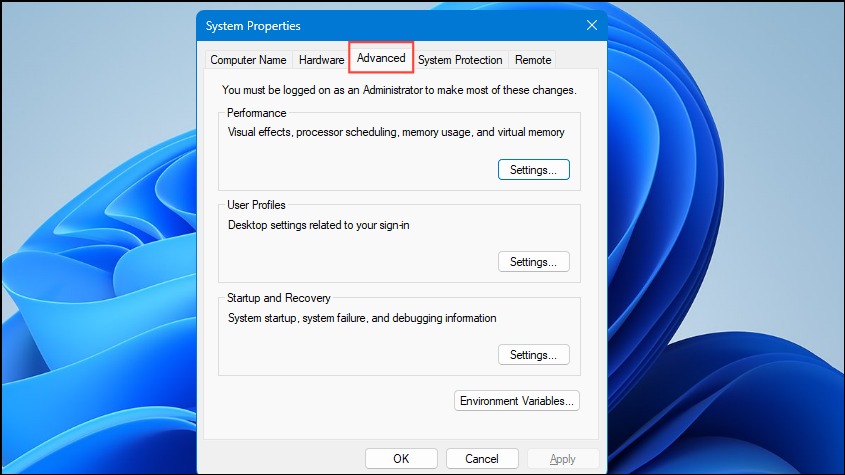The width and height of the screenshot is (845, 475).
Task: Open the Remote tab
Action: (532, 60)
